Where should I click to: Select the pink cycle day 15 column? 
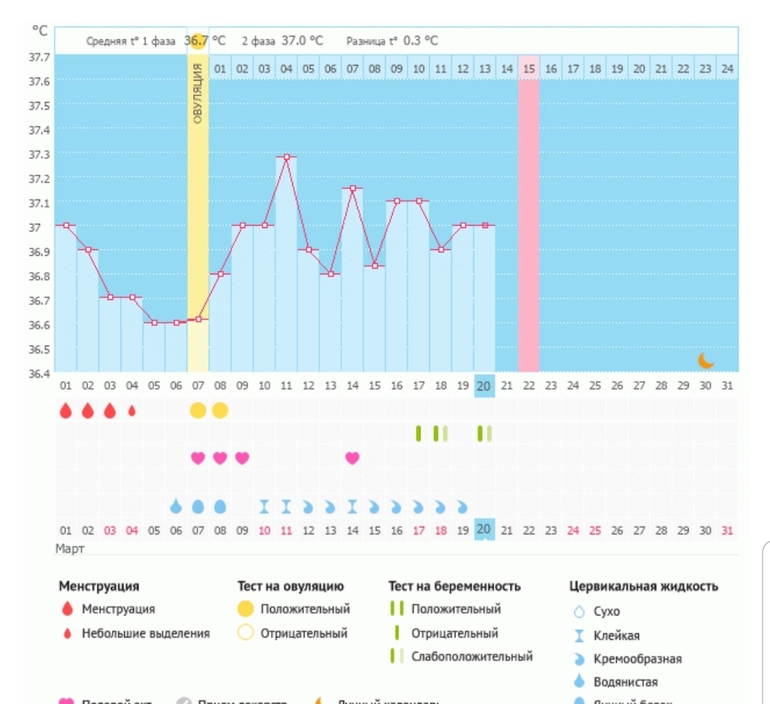click(x=528, y=220)
